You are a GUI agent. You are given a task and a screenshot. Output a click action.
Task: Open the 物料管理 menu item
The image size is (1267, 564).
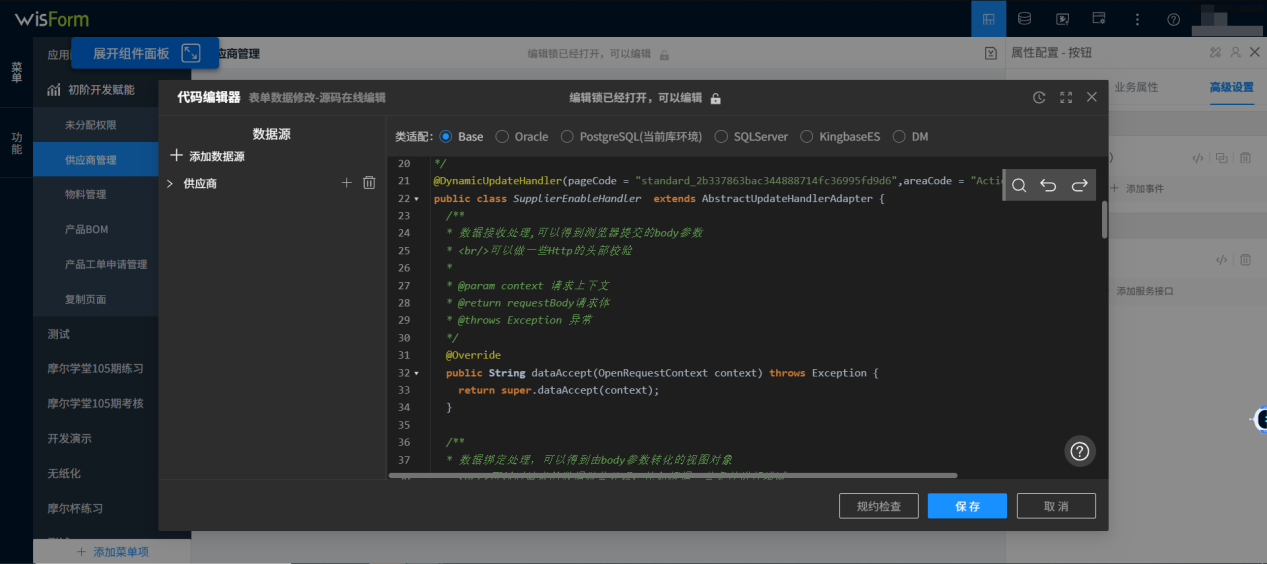[86, 194]
